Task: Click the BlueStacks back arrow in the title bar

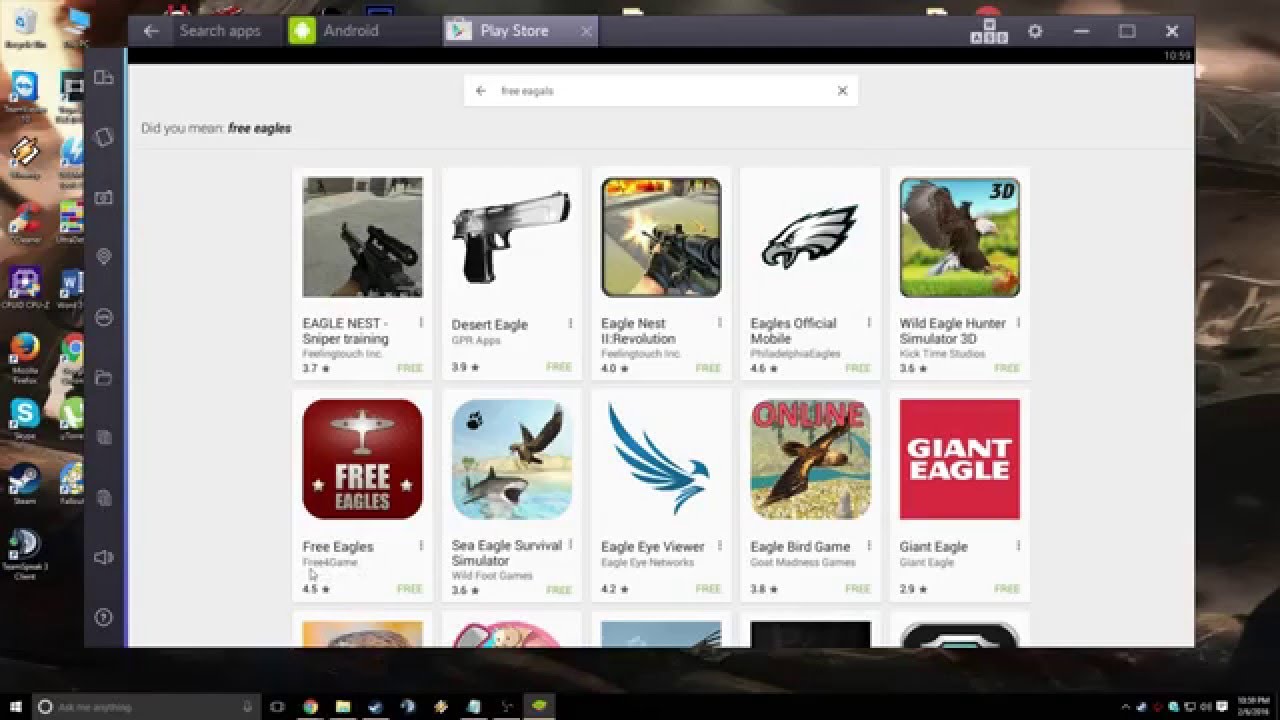Action: pyautogui.click(x=151, y=31)
